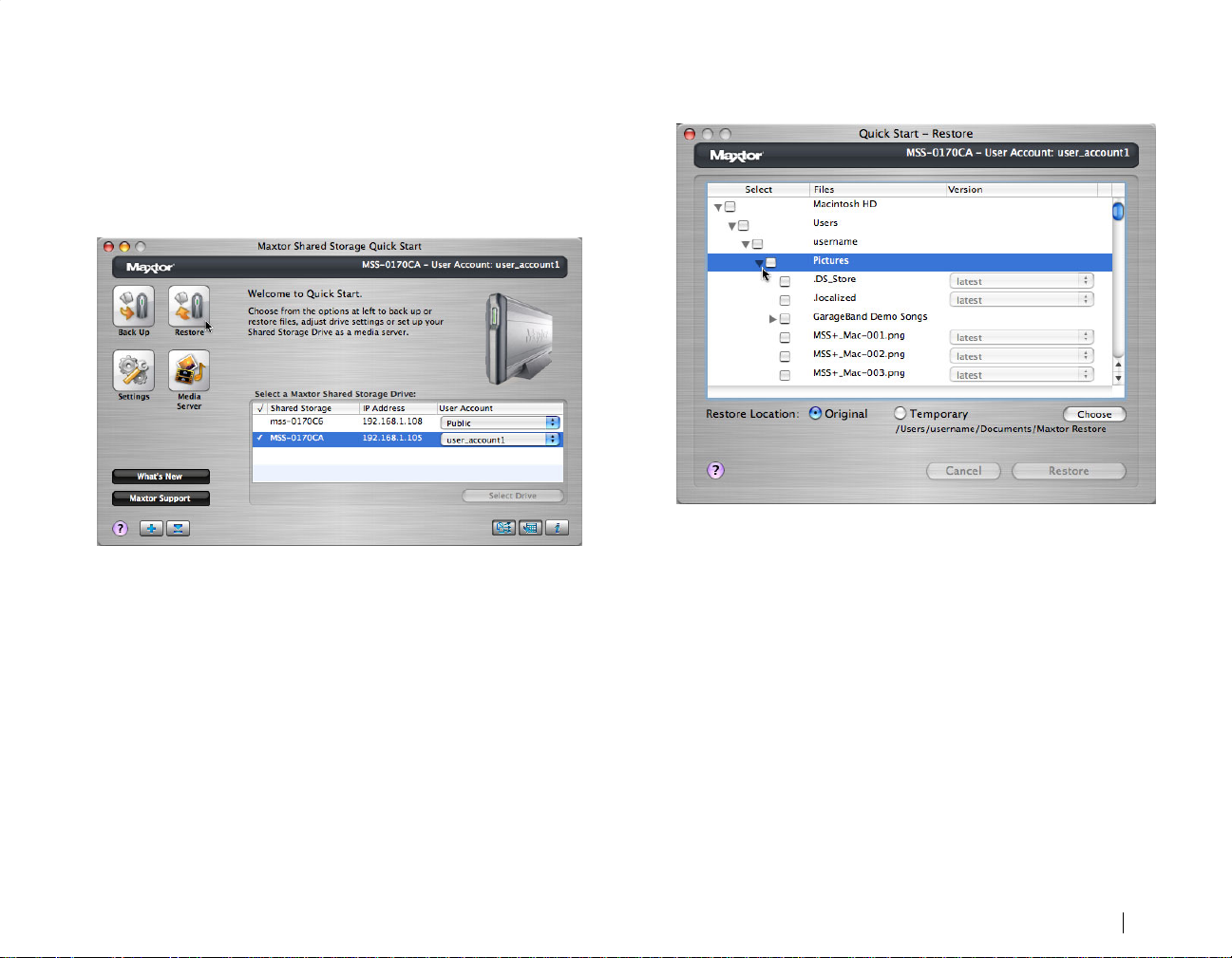Click the Restore button at bottom of Restore window

pos(1069,471)
